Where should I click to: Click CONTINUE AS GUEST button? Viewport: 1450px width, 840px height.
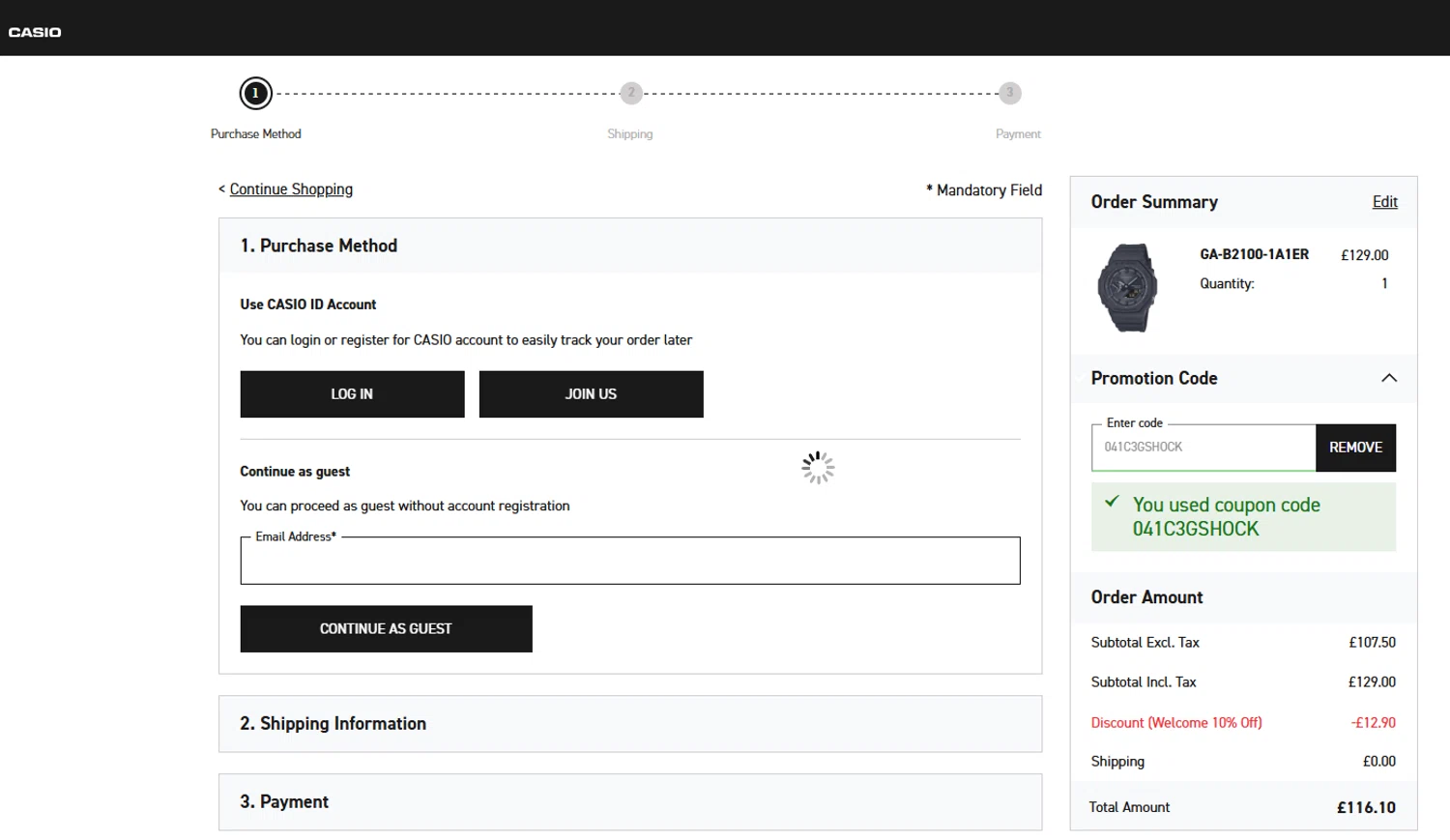pyautogui.click(x=386, y=629)
